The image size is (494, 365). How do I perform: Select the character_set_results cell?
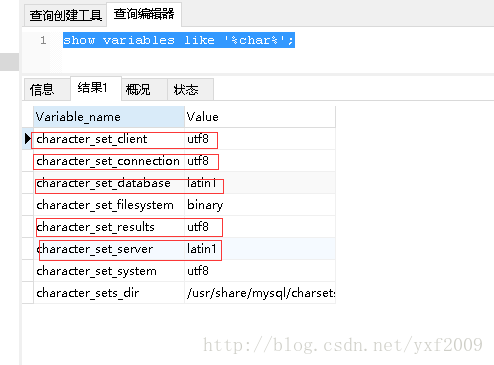pyautogui.click(x=109, y=227)
